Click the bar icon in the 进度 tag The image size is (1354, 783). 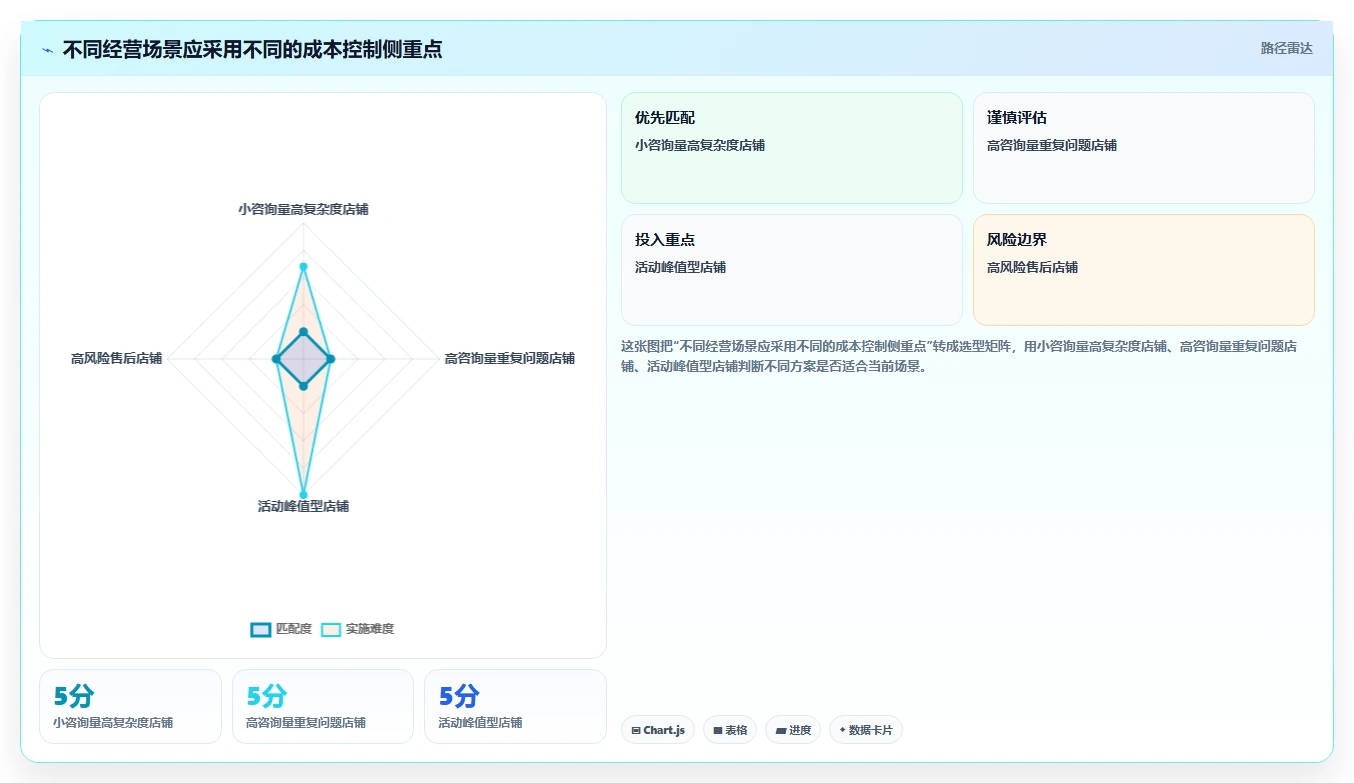(x=780, y=731)
